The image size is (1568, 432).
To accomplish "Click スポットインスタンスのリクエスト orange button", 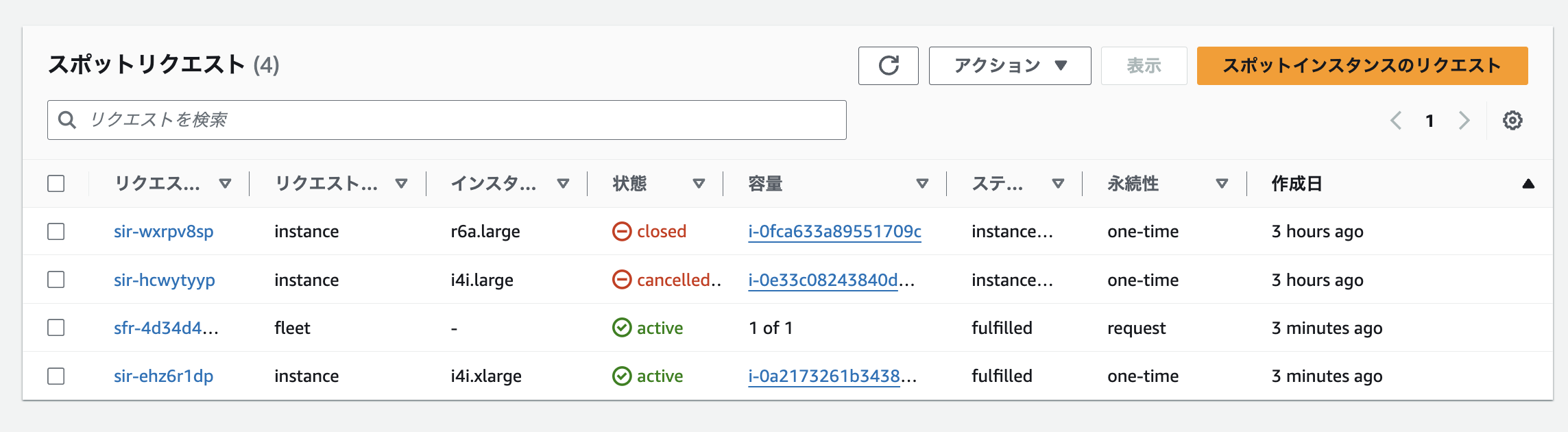I will coord(1362,66).
